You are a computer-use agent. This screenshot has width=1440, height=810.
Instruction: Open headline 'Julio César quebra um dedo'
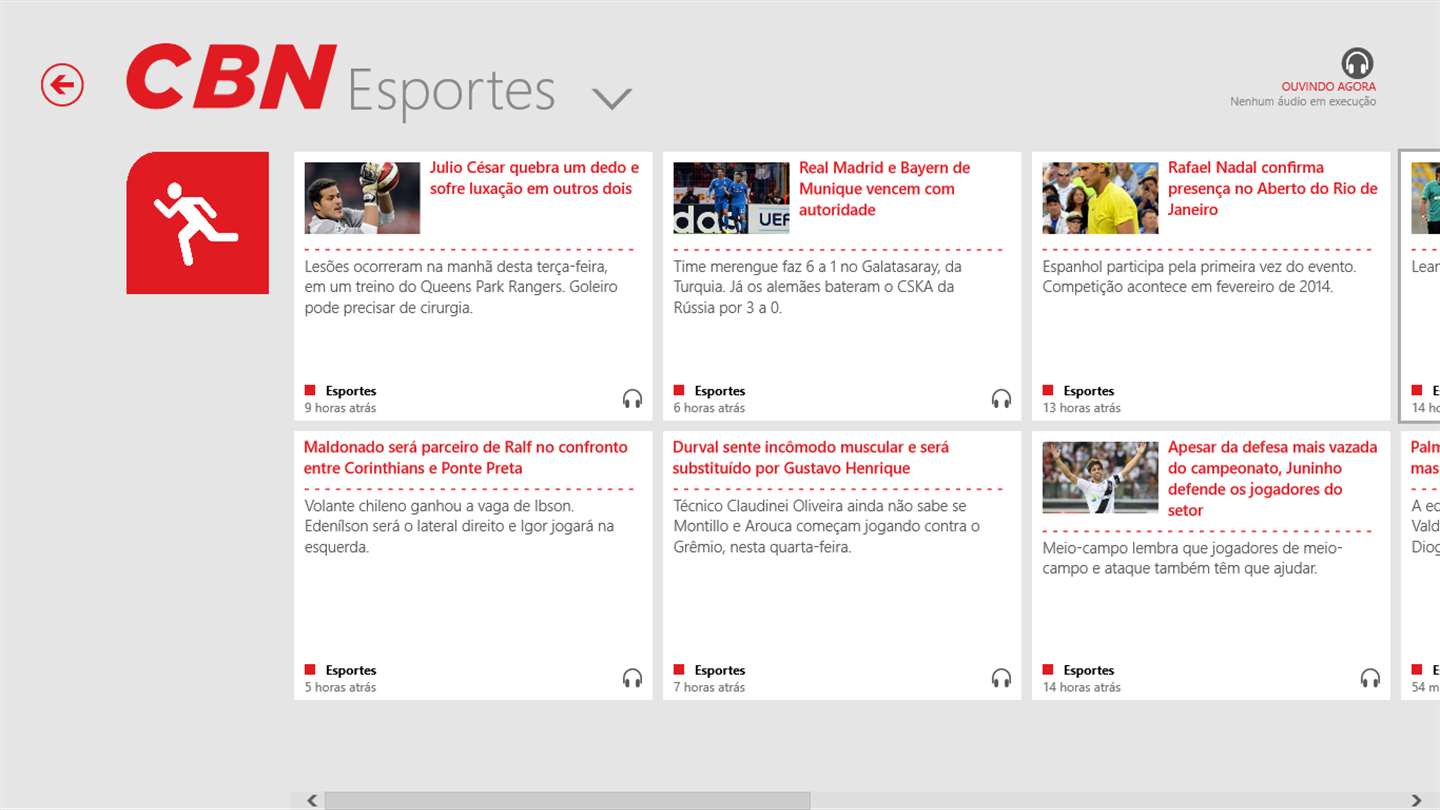534,178
